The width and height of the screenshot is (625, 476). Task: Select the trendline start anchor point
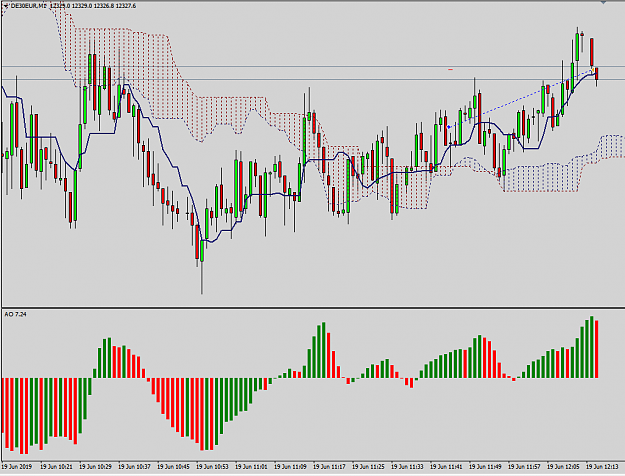[449, 128]
